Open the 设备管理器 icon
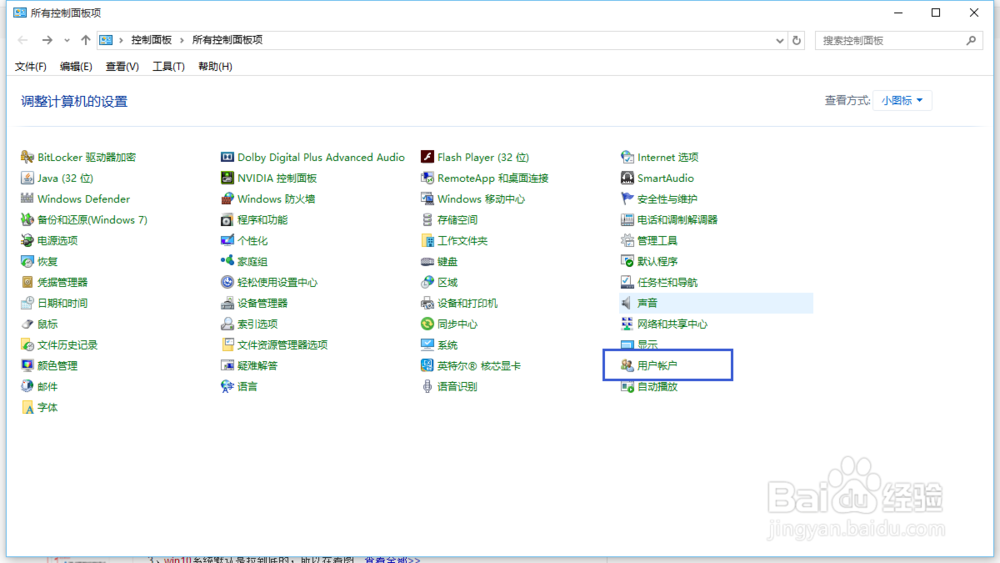 (x=227, y=303)
